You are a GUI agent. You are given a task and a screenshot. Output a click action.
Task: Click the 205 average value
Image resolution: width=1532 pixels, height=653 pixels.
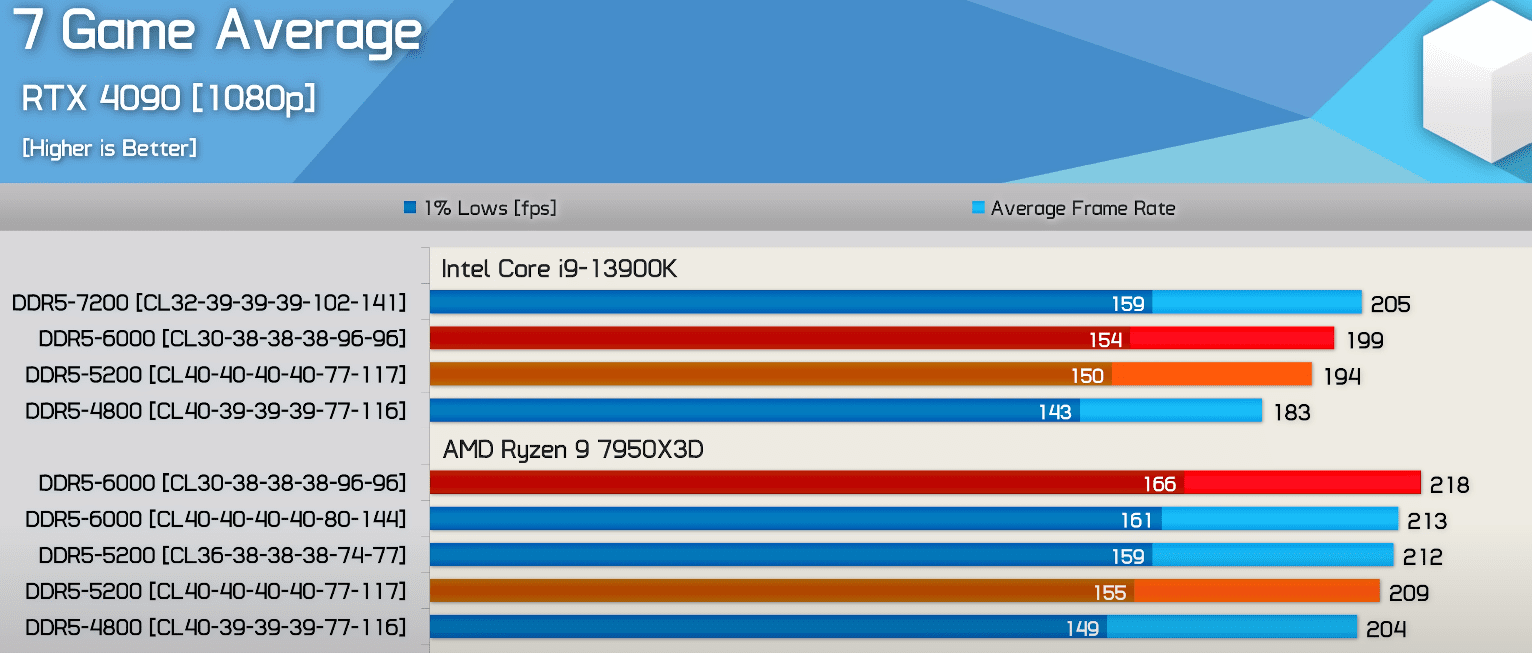1391,305
